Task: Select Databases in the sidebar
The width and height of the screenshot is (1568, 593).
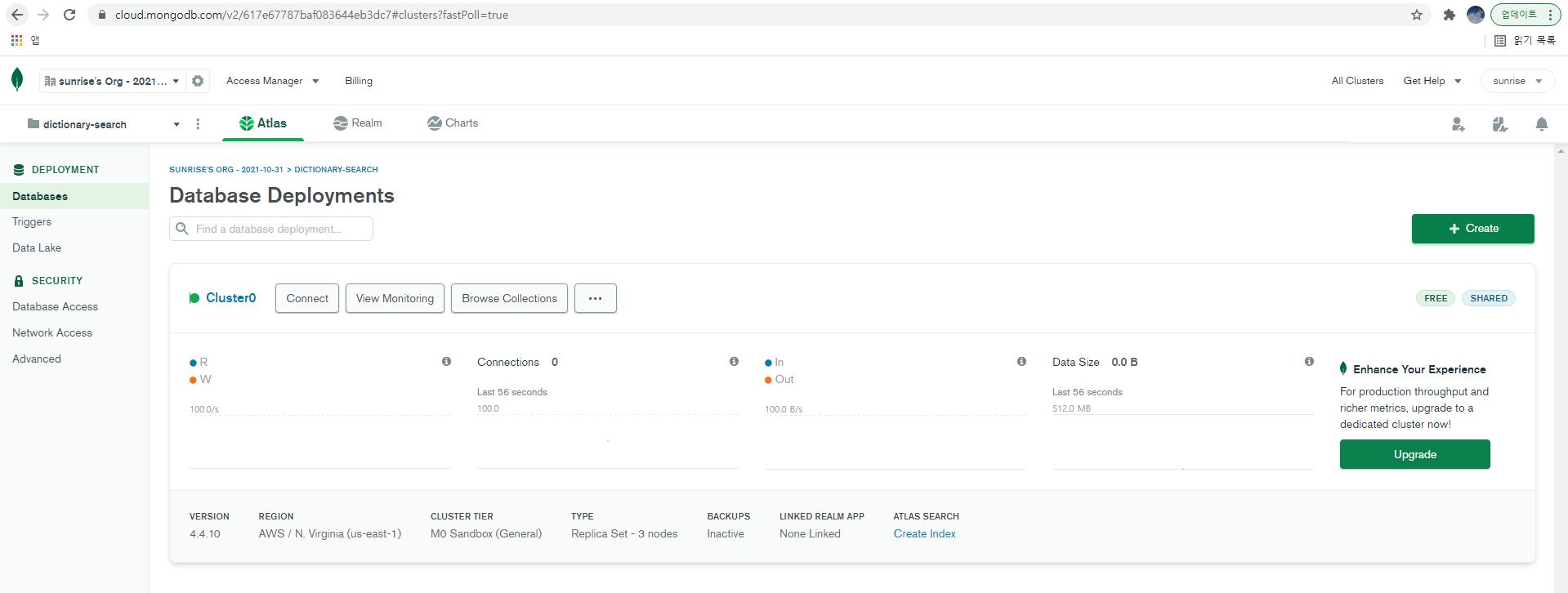Action: (74, 196)
